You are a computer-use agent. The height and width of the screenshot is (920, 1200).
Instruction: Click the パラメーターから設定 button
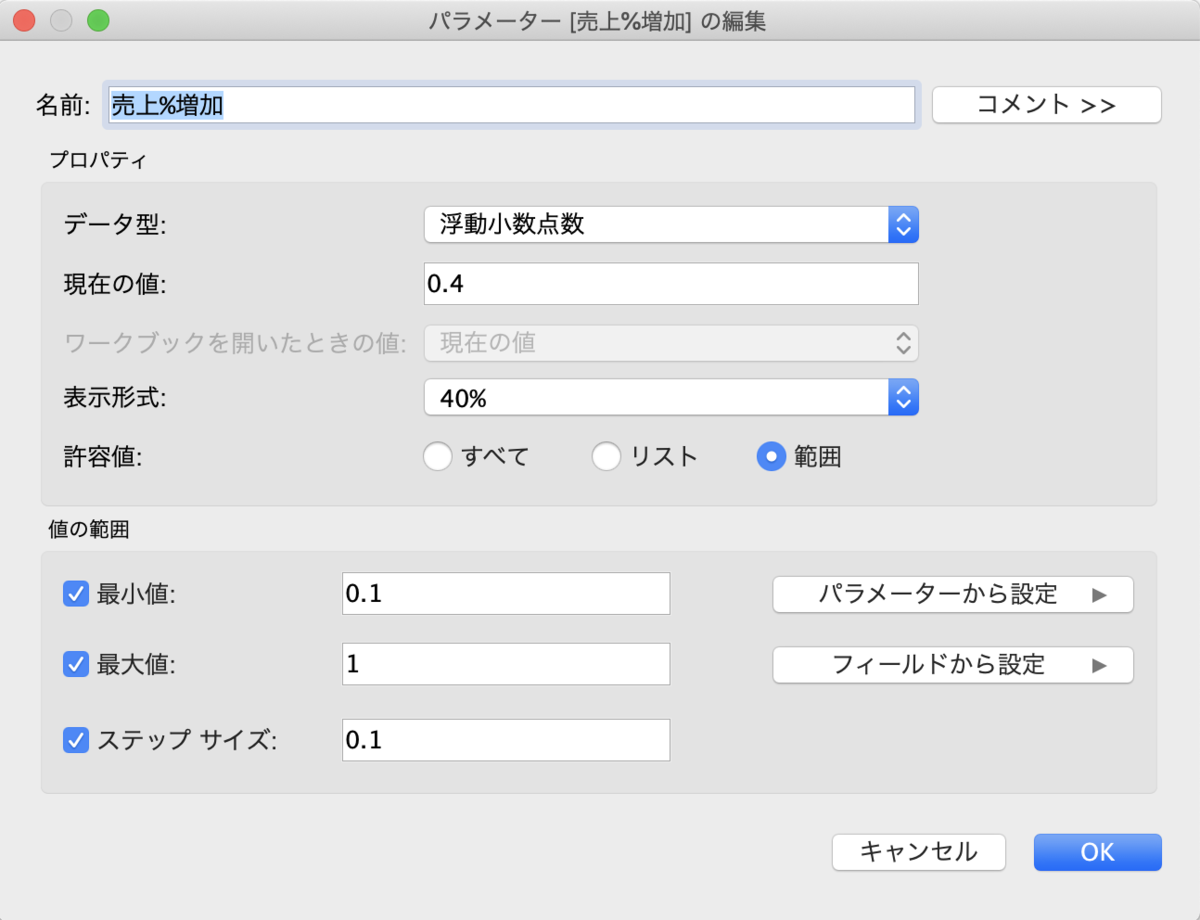tap(952, 593)
